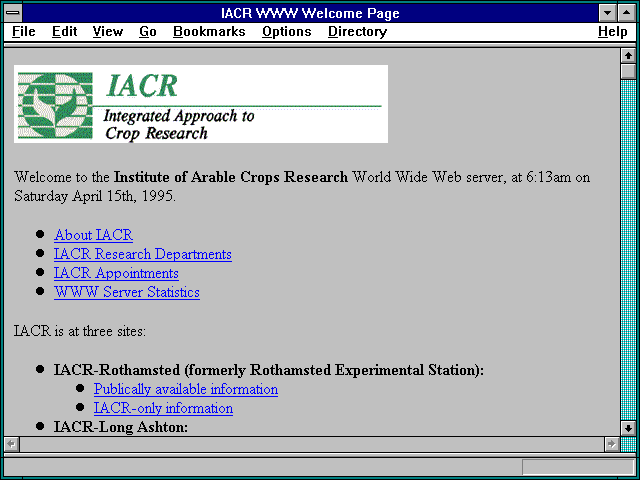The image size is (640, 480).
Task: Open WWW Server Statistics link
Action: (127, 292)
